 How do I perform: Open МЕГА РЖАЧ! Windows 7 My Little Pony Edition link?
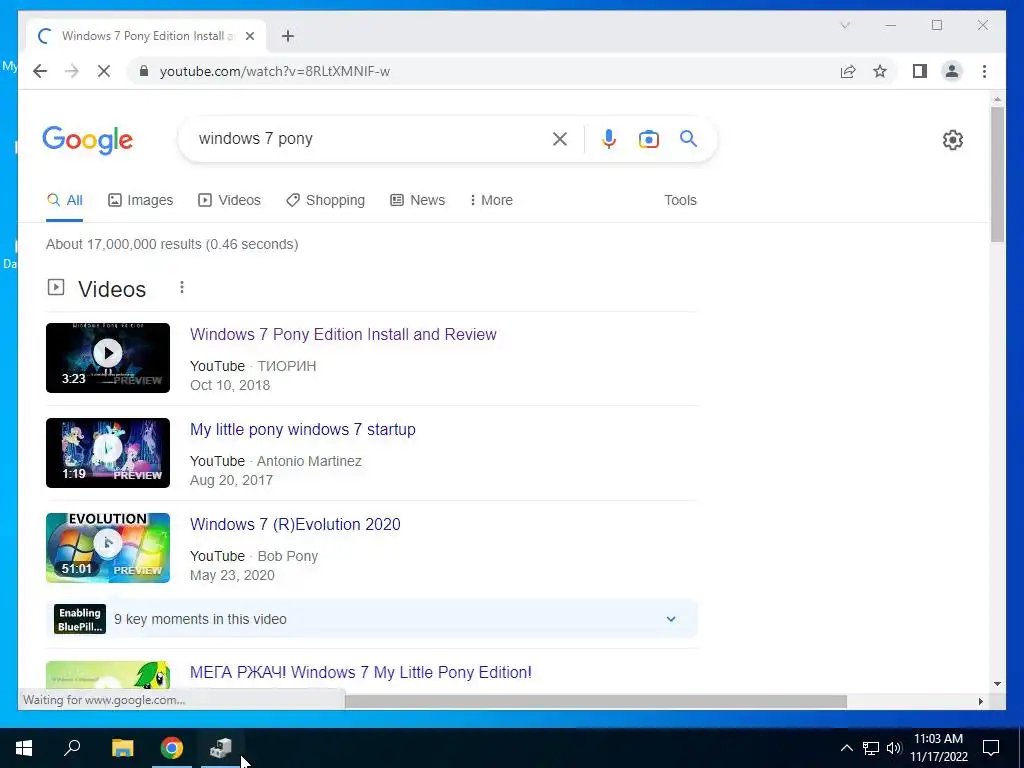point(361,672)
